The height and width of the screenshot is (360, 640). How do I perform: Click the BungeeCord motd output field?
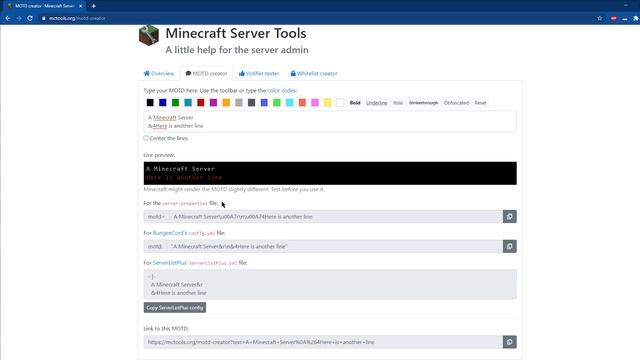tap(335, 247)
